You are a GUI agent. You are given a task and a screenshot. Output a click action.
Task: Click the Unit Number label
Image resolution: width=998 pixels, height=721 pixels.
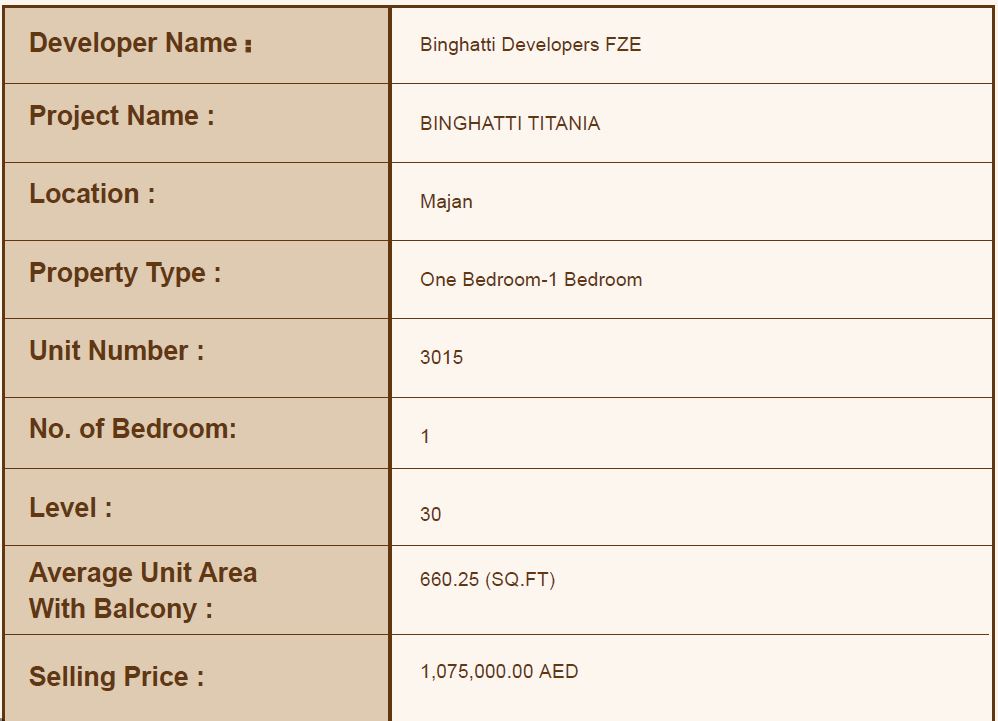tap(116, 351)
